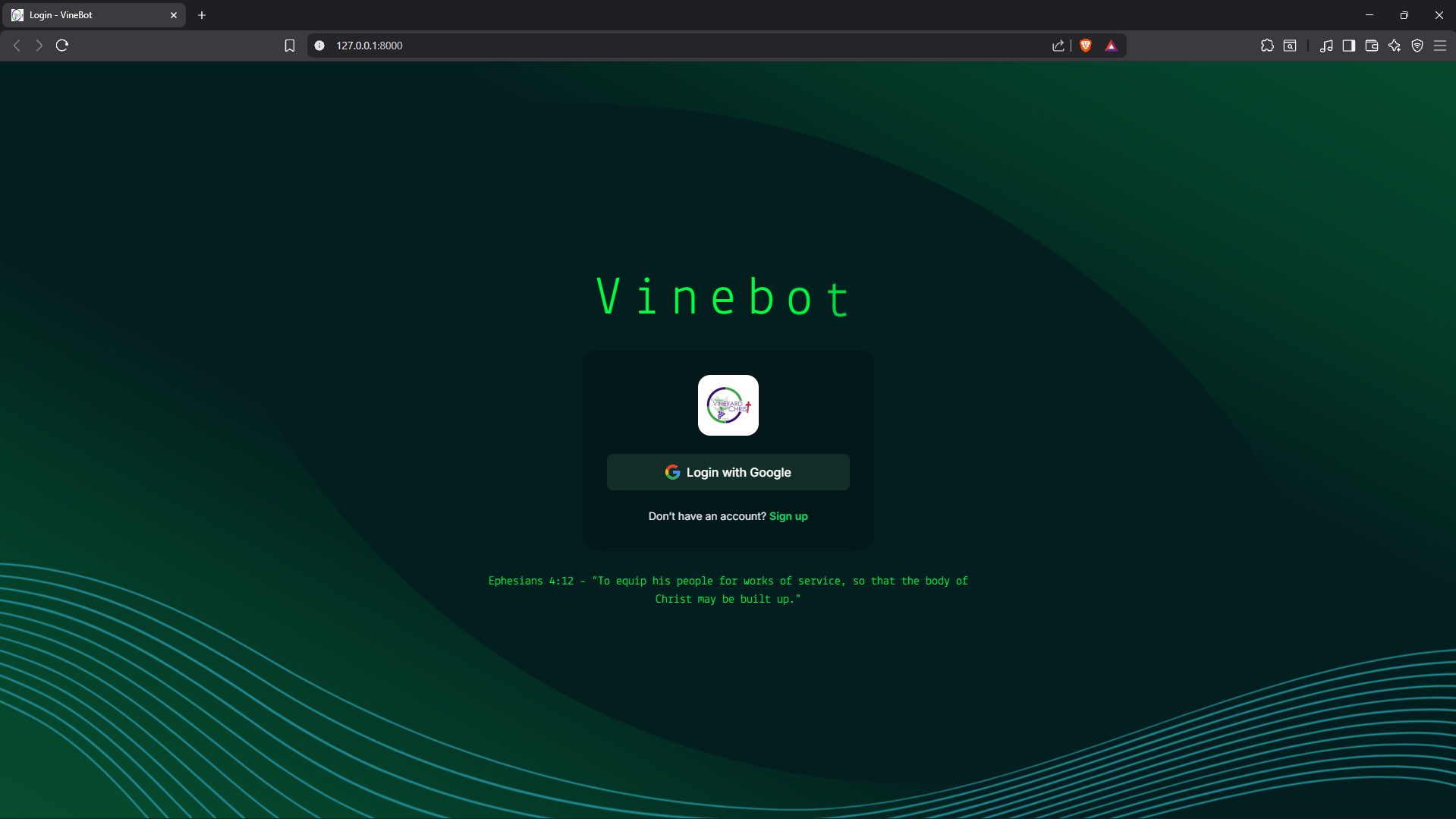Open the media control music note icon
The height and width of the screenshot is (819, 1456).
(1326, 46)
